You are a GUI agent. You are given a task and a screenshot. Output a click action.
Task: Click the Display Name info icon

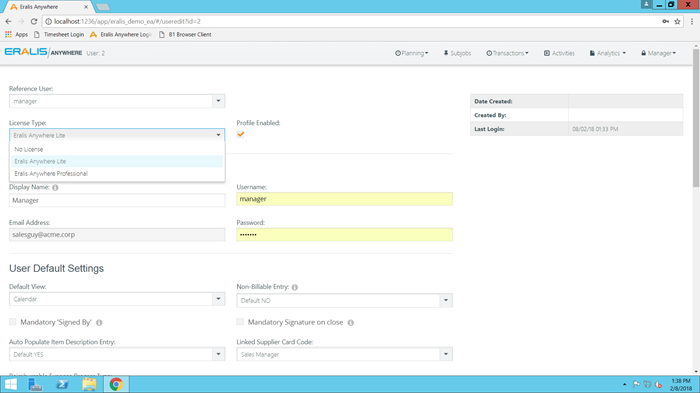pos(55,188)
